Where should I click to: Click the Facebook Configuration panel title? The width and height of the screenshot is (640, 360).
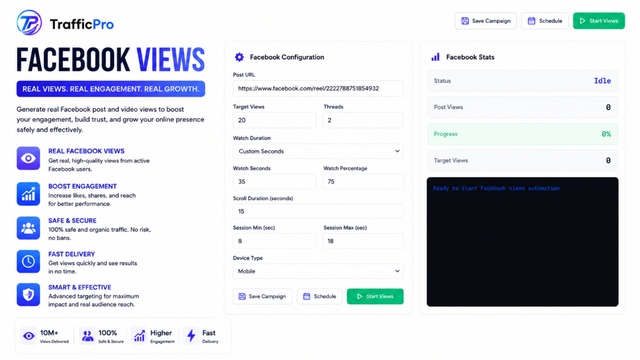pos(287,57)
